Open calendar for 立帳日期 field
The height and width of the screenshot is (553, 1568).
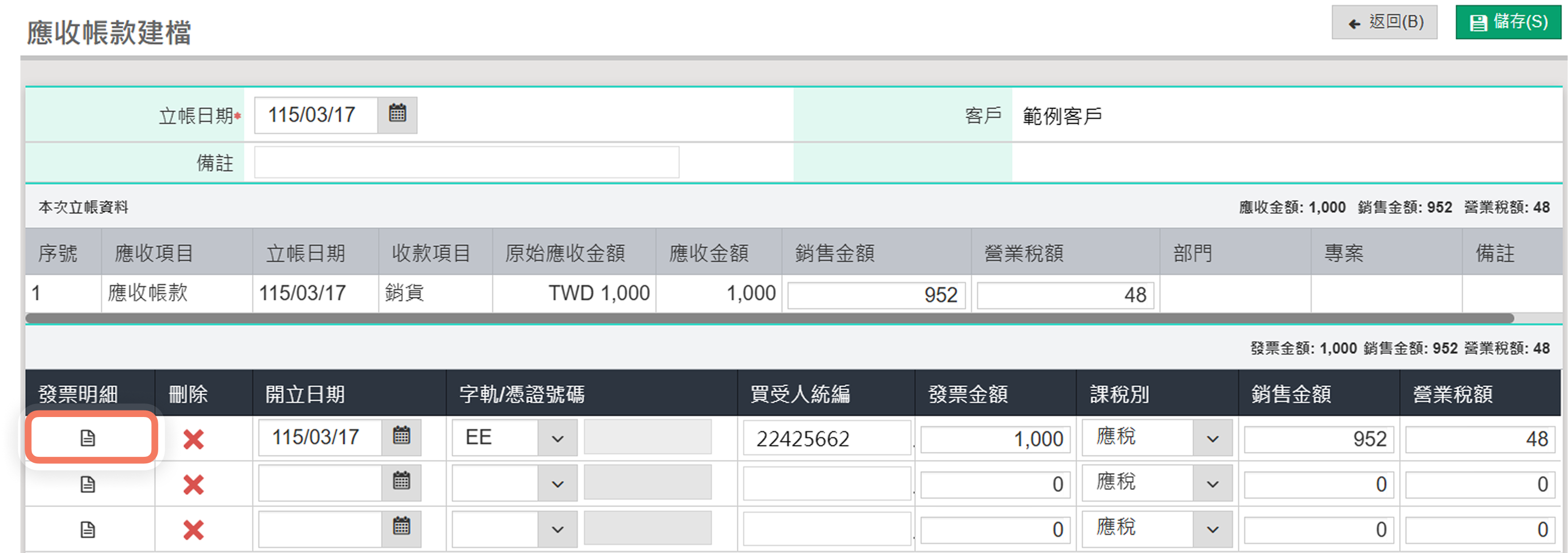point(398,114)
